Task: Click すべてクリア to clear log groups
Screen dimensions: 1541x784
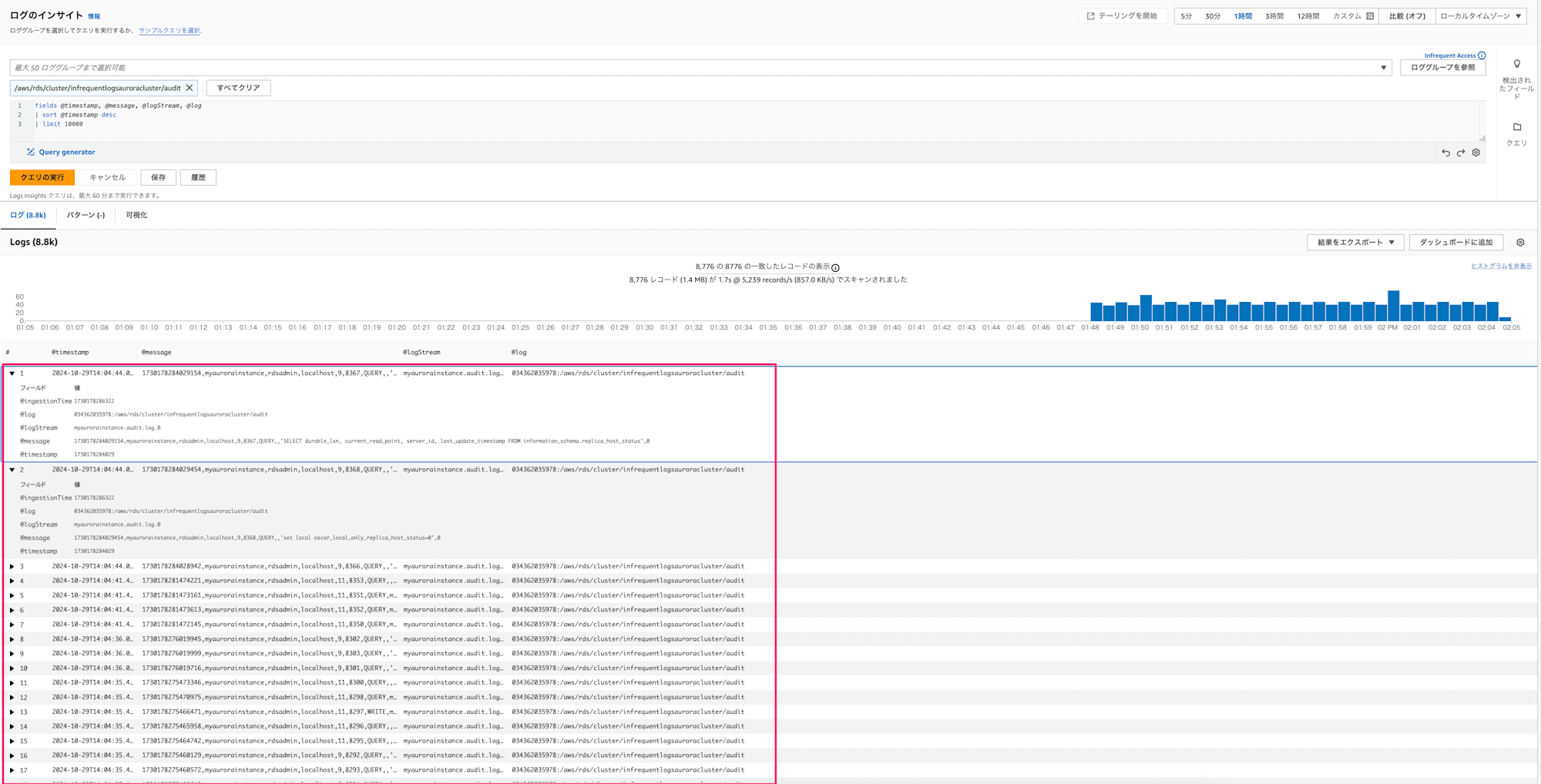Action: click(238, 88)
